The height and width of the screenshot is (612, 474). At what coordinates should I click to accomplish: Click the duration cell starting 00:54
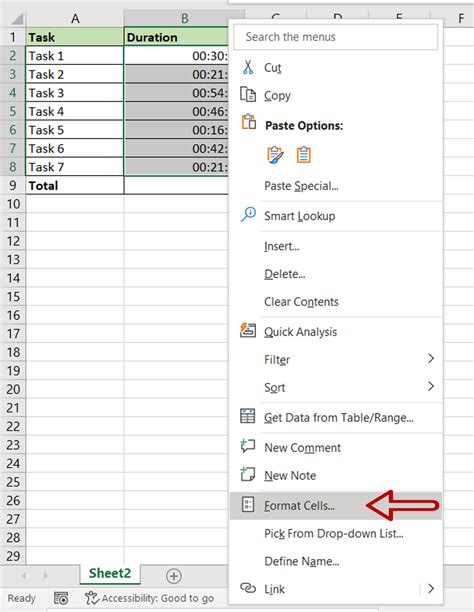click(176, 93)
